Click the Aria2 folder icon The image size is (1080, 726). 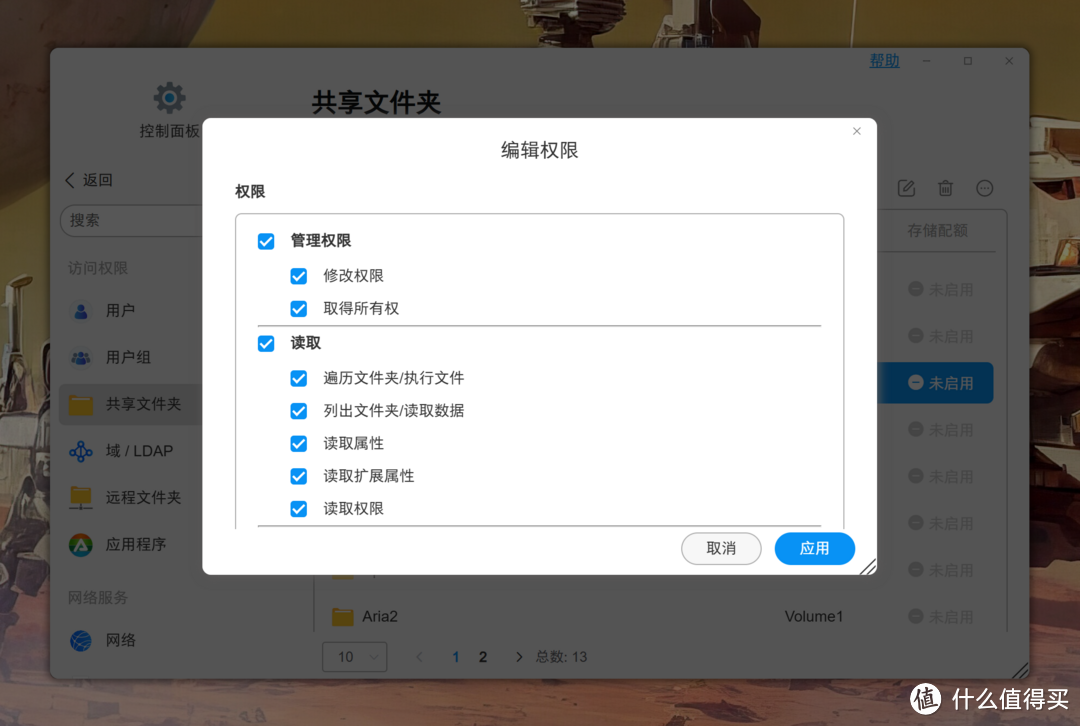click(342, 616)
